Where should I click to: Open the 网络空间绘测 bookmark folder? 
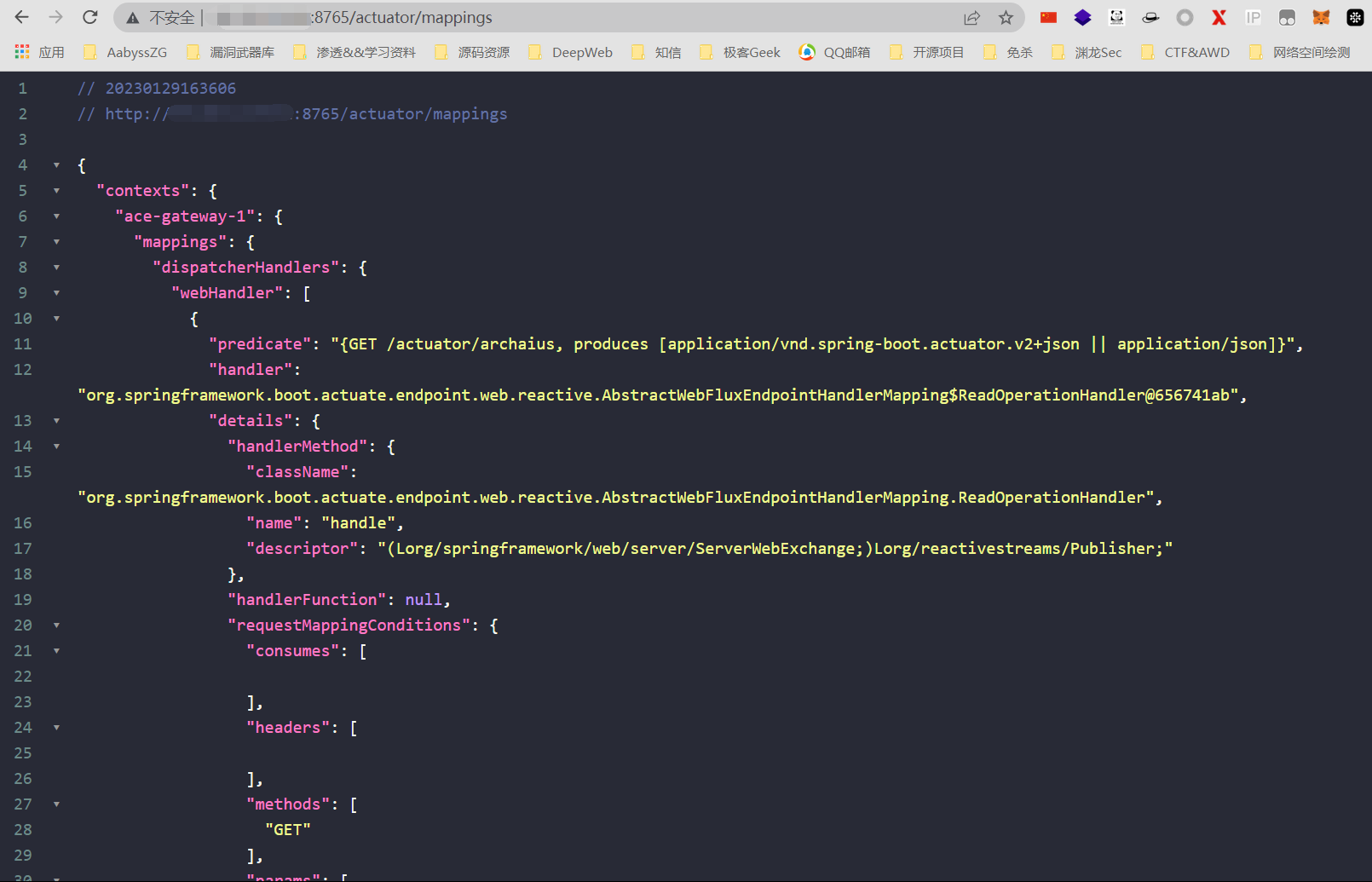1300,52
